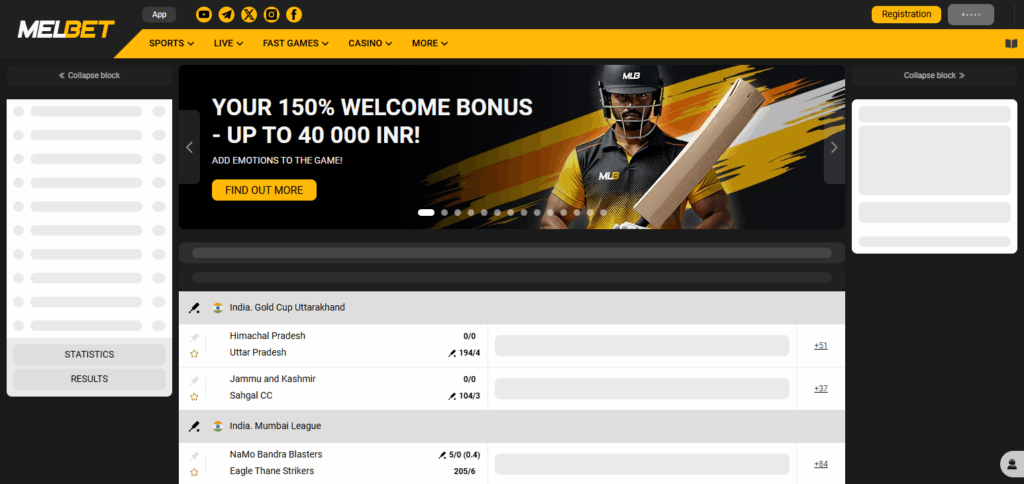Open the LIVE menu item

pos(229,44)
